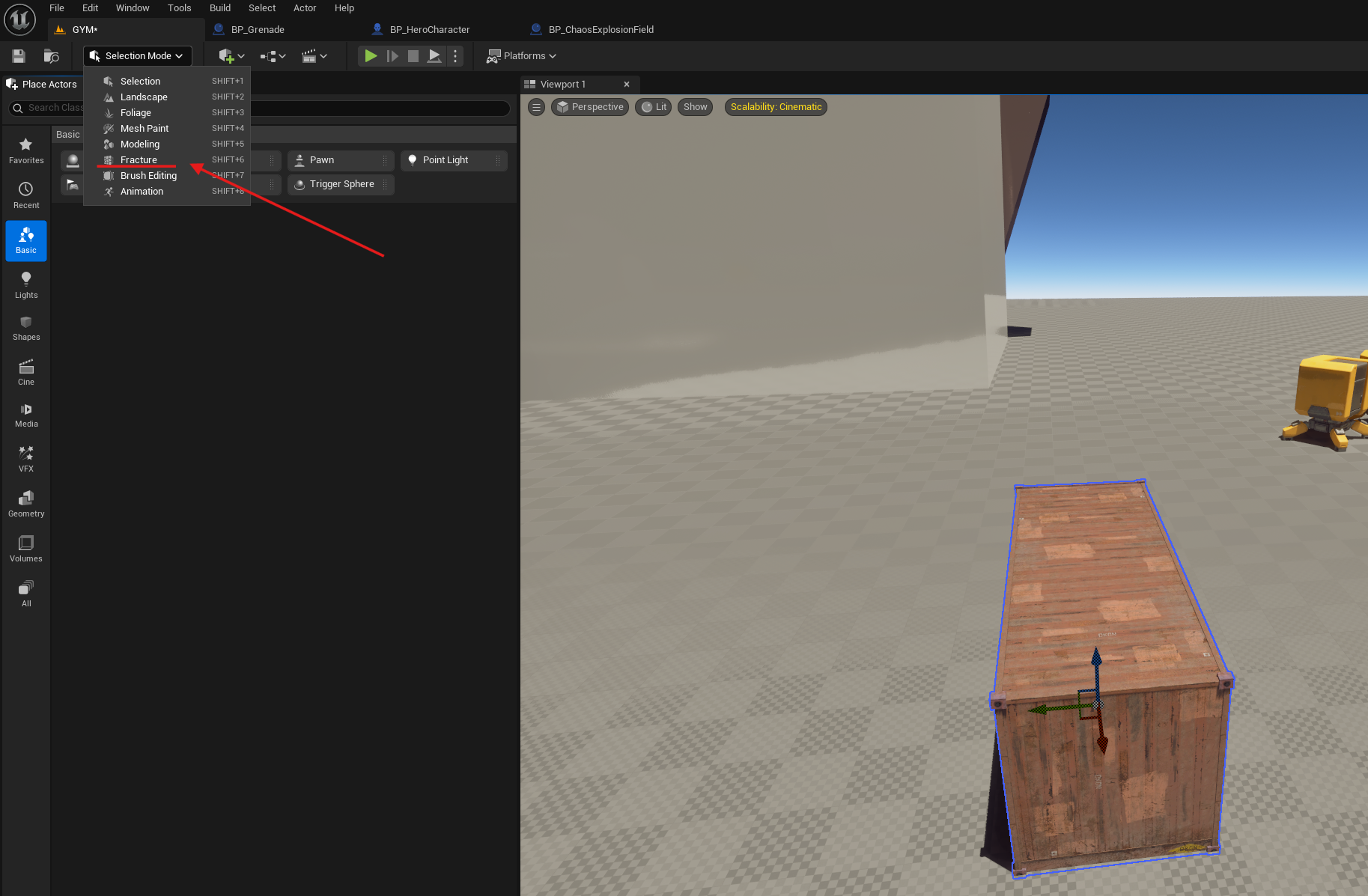Start Play in Editor

[x=371, y=56]
